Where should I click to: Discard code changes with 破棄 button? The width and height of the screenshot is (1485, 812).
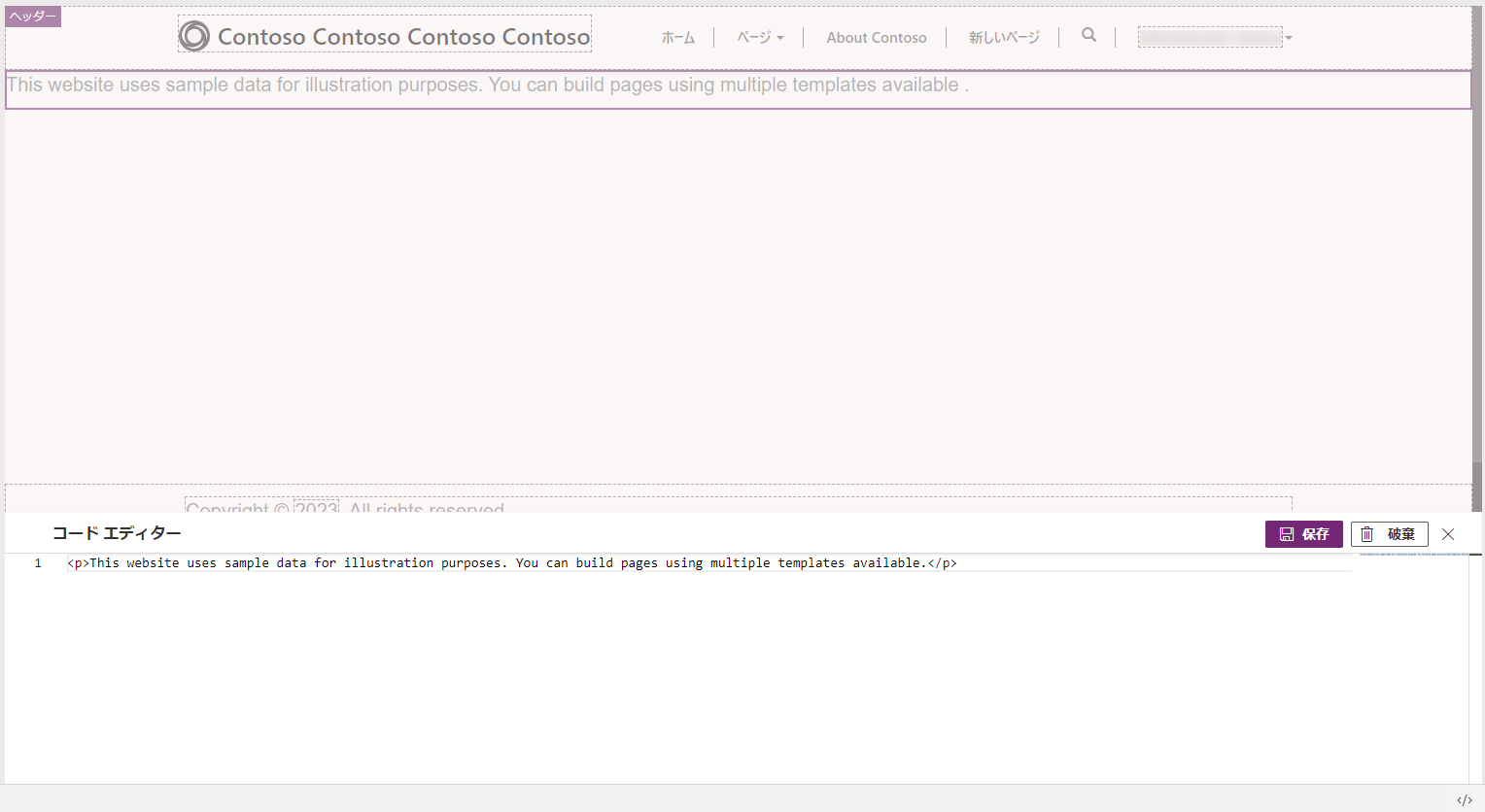click(x=1389, y=534)
